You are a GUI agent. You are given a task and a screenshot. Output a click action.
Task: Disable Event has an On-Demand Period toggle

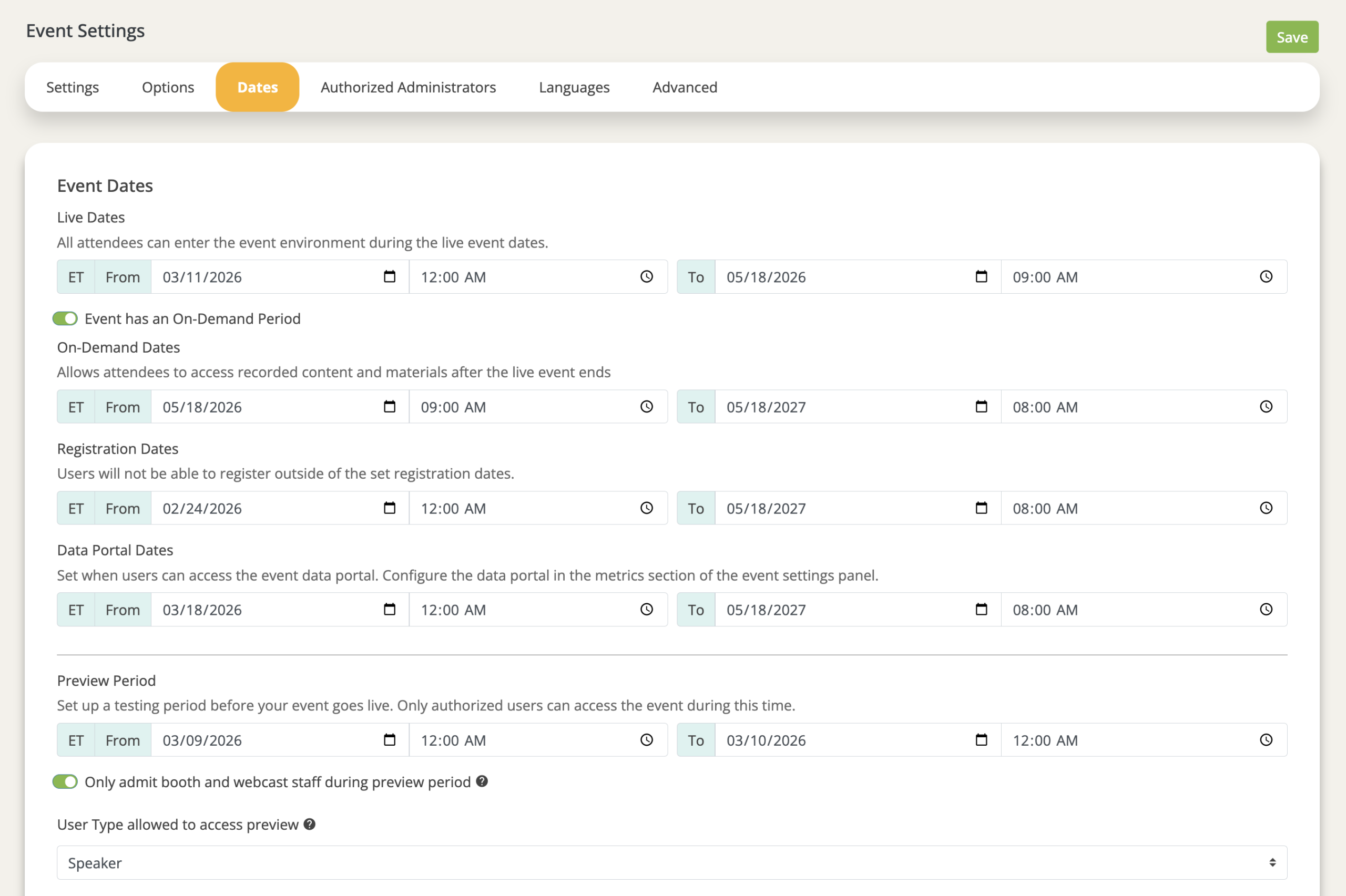(65, 318)
